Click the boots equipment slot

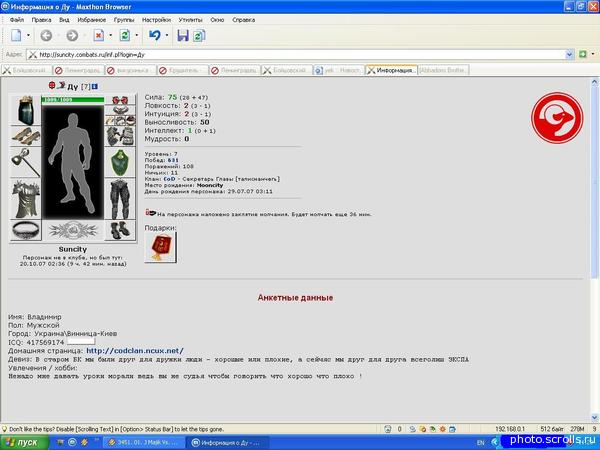(x=120, y=230)
